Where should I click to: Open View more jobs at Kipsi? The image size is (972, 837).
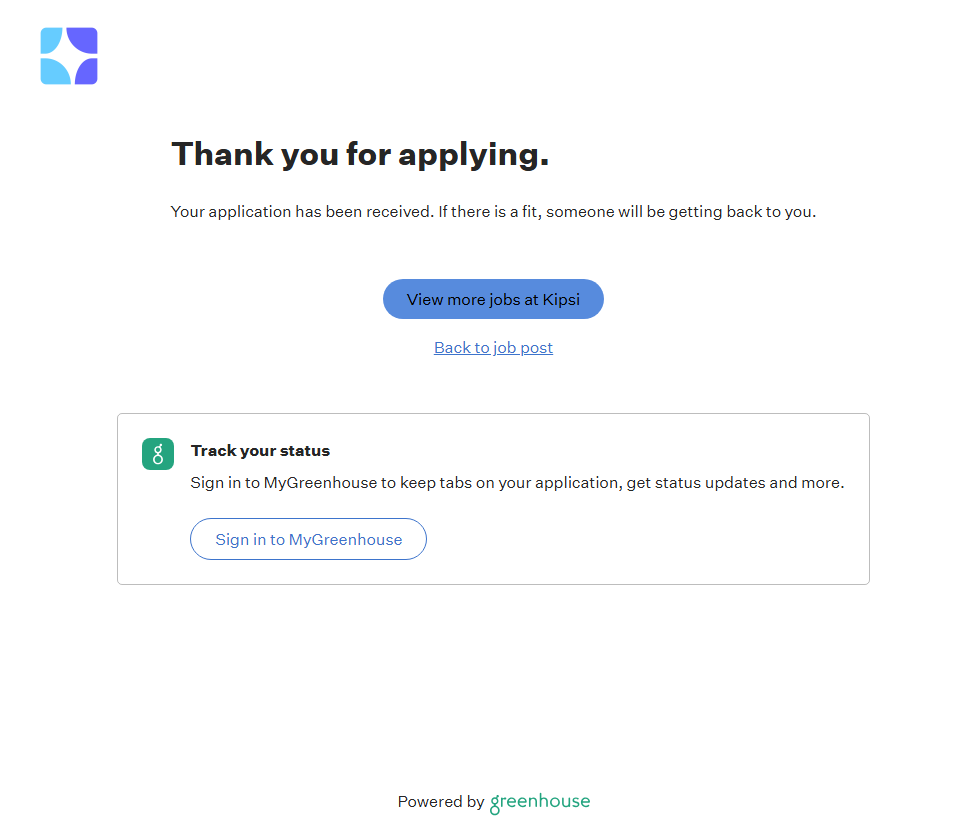click(x=493, y=299)
